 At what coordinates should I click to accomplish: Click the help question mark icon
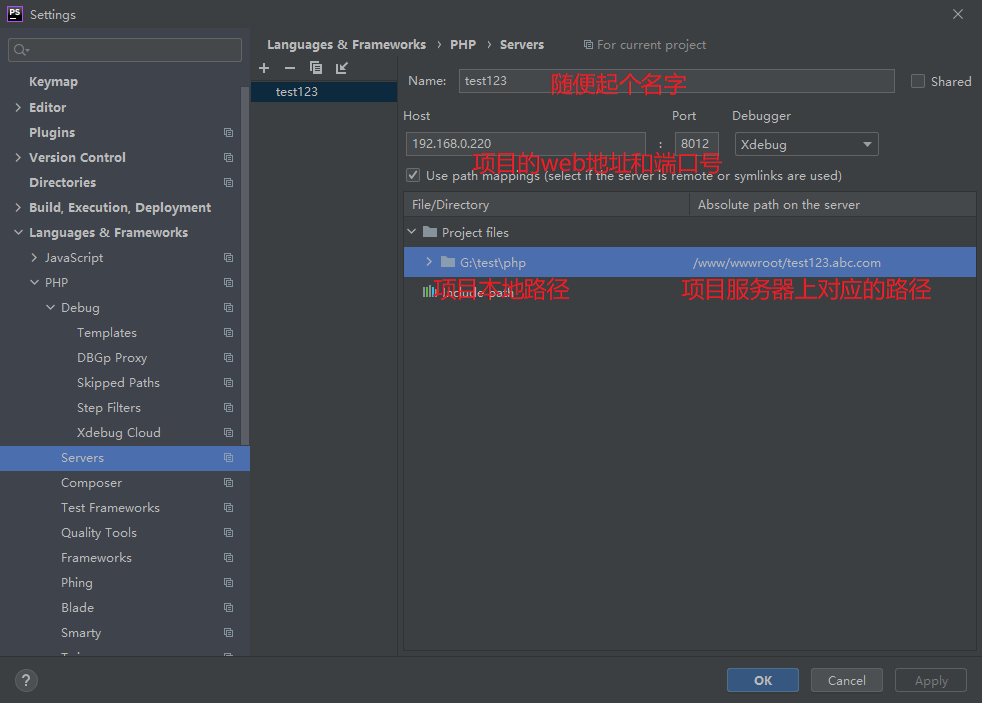(26, 680)
